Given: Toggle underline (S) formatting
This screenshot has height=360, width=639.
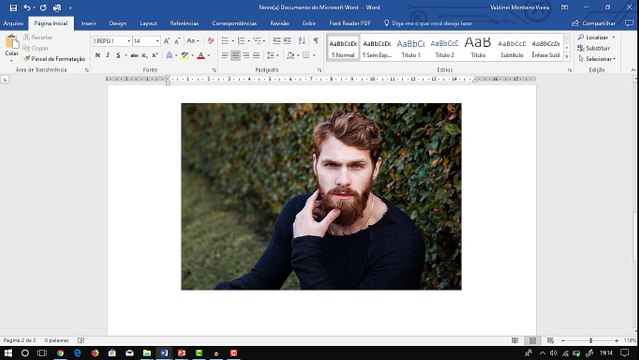Looking at the screenshot, I should click(x=118, y=55).
